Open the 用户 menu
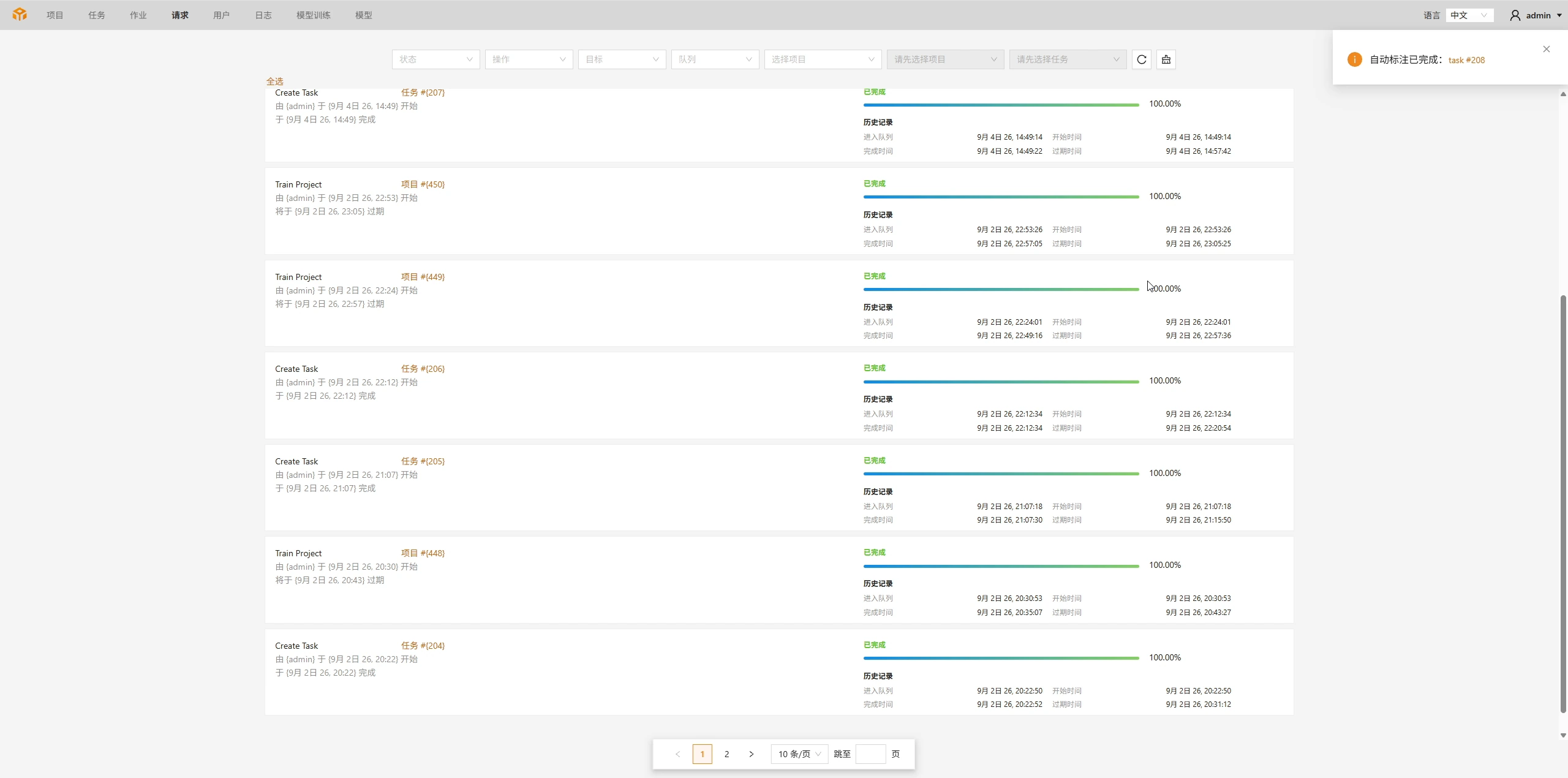1568x778 pixels. [x=222, y=15]
